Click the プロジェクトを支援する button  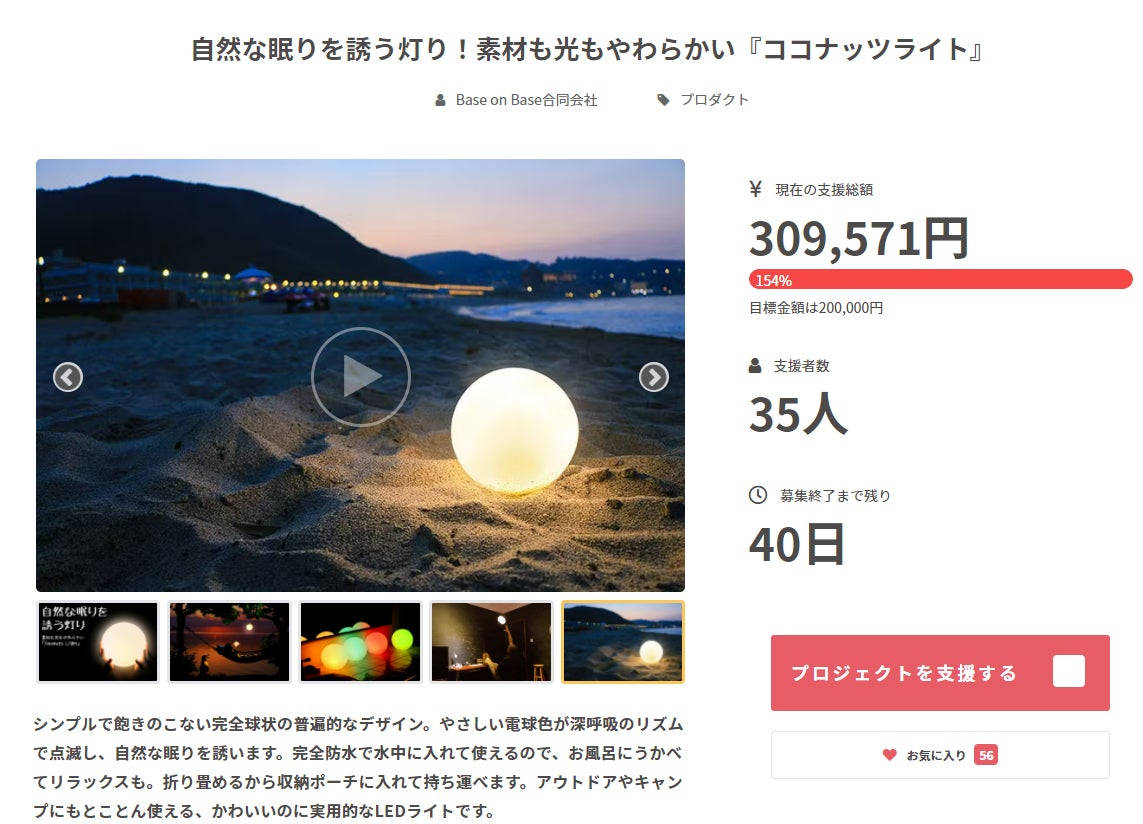point(940,672)
